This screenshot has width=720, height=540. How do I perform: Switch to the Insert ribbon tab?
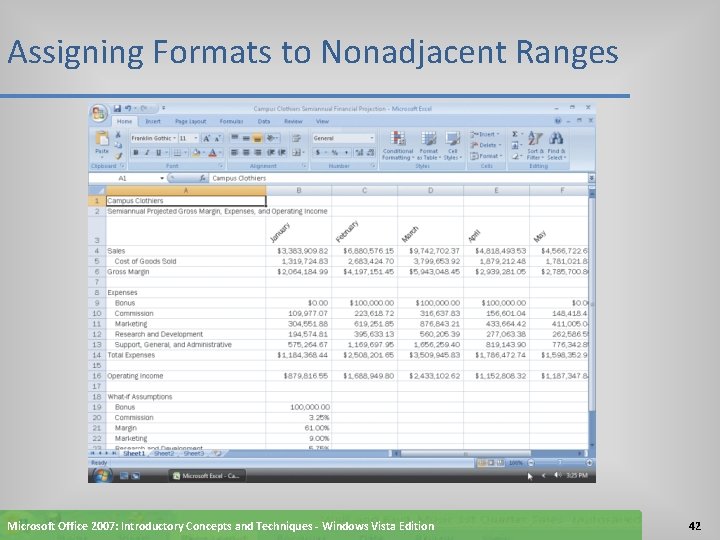(153, 121)
